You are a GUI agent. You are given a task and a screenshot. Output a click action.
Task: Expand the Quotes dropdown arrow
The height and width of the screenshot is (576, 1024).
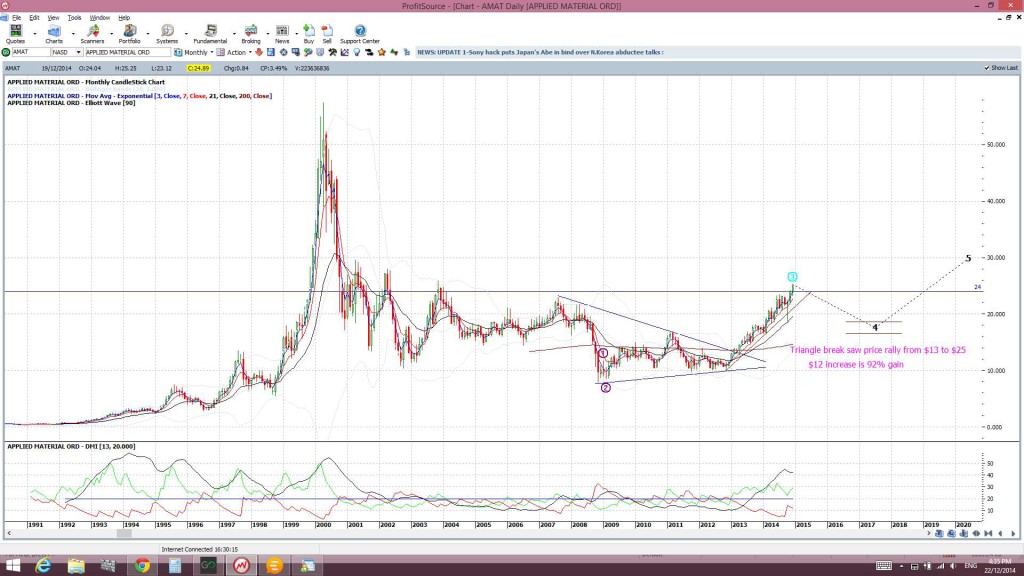(35, 33)
